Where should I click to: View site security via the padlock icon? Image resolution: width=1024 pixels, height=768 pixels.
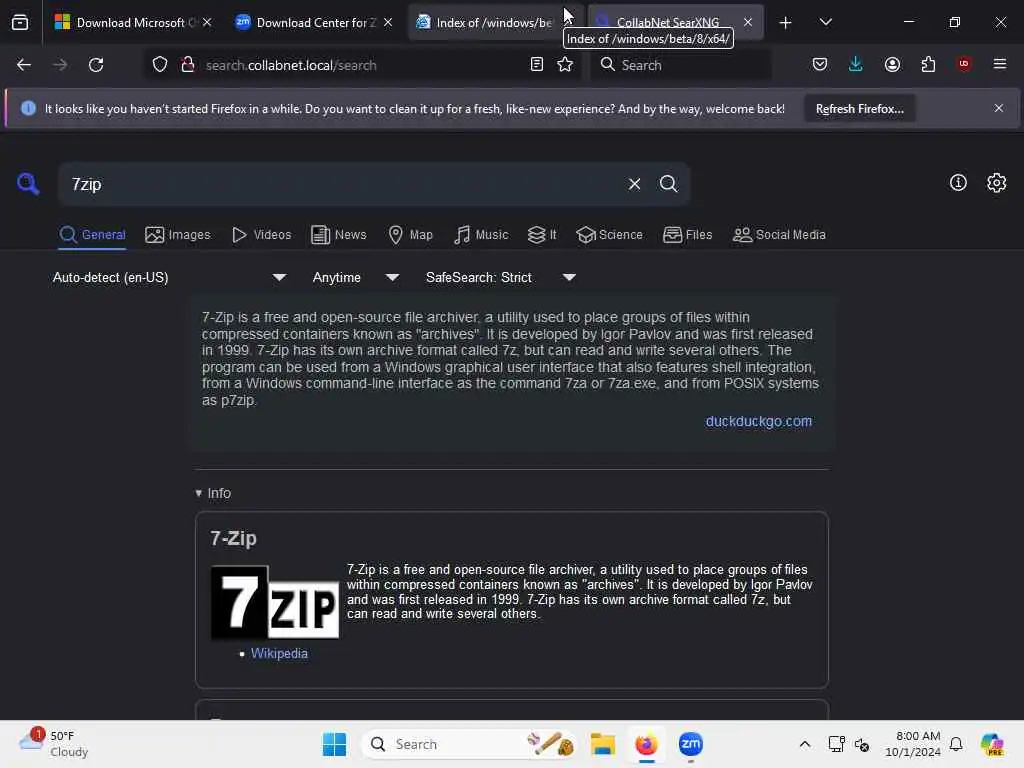(x=187, y=65)
